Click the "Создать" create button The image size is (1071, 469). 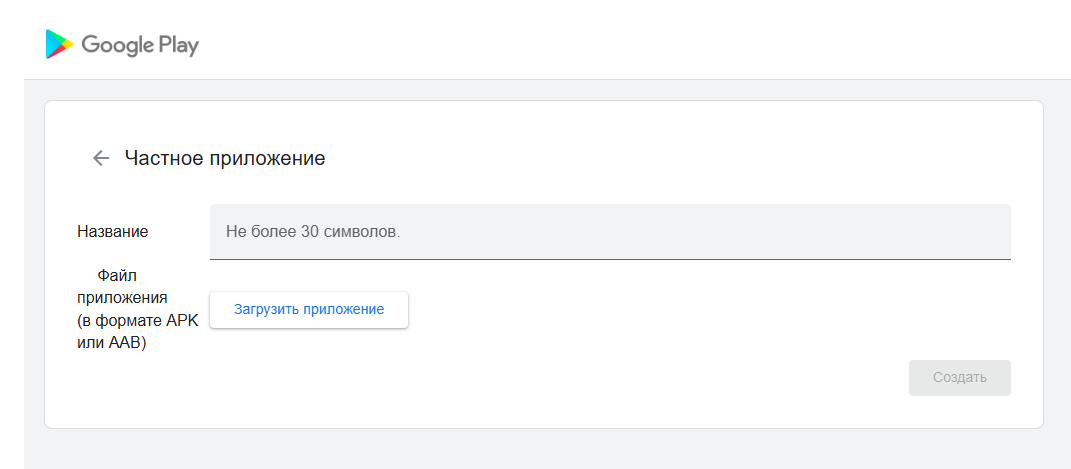[959, 377]
